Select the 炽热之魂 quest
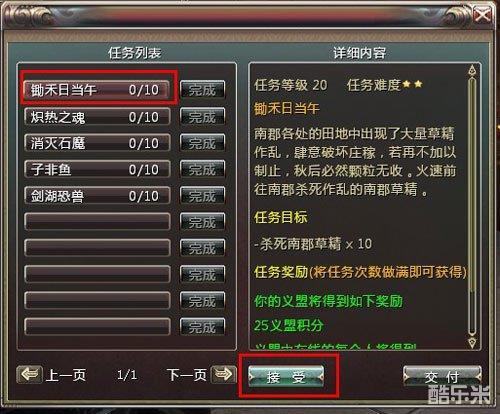The width and height of the screenshot is (500, 414). [x=97, y=117]
